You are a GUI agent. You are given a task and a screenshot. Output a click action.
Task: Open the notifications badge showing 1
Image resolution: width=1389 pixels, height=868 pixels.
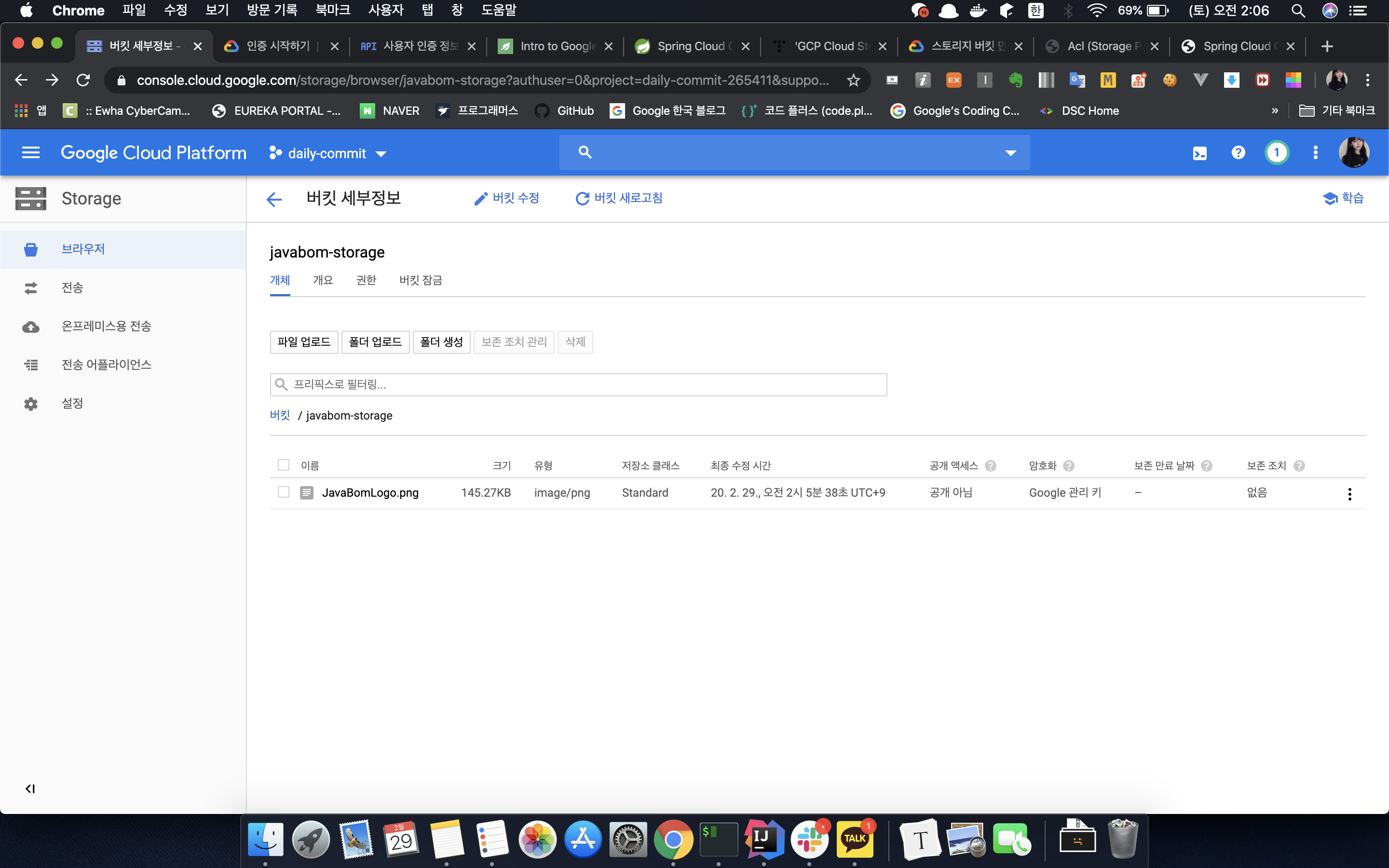coord(1277,153)
